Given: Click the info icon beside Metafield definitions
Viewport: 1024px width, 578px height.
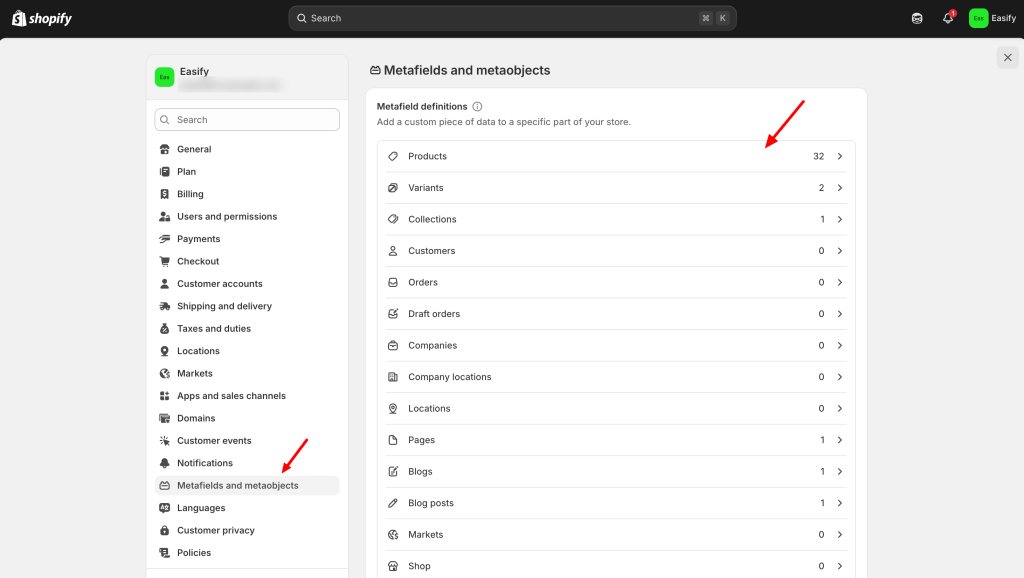Looking at the screenshot, I should (x=477, y=107).
